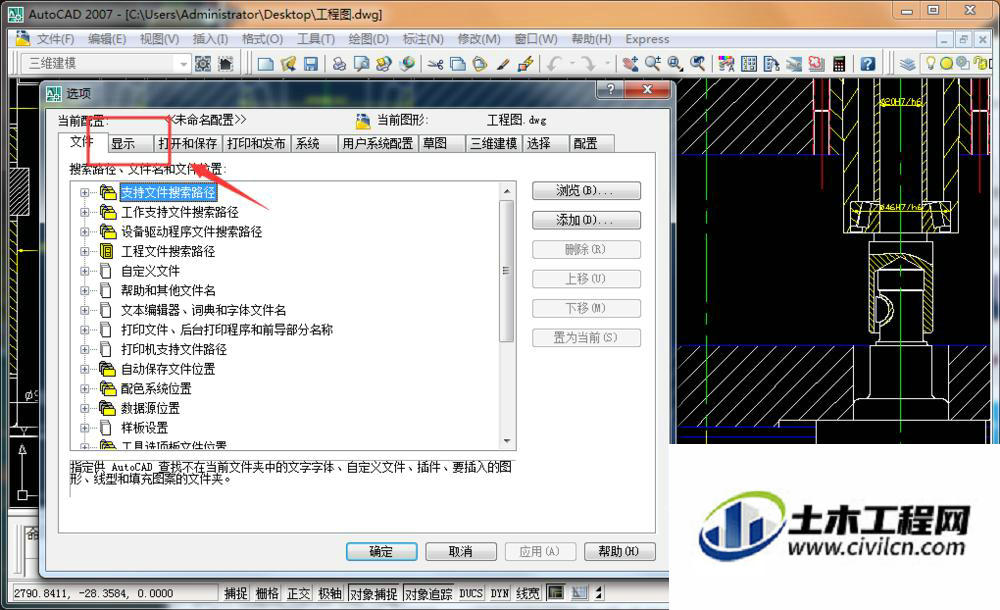Click the Undo arrow icon

point(554,63)
